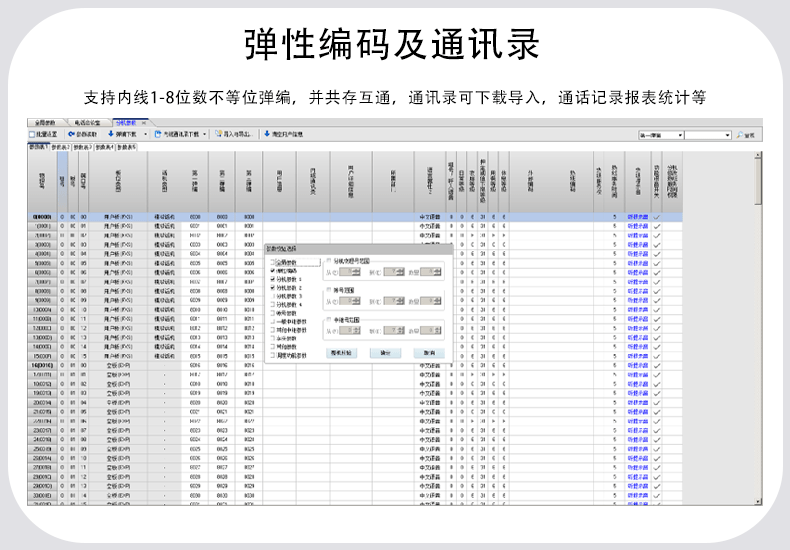
Task: Select the 参数表1 sub-tab
Action: coord(38,147)
